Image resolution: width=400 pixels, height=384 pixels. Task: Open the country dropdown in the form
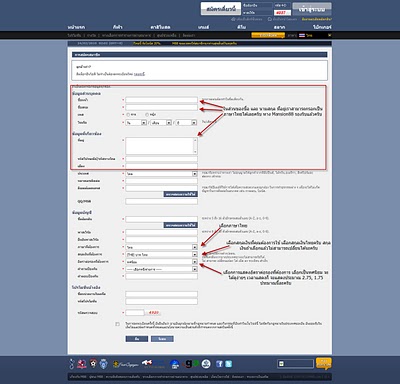(161, 174)
